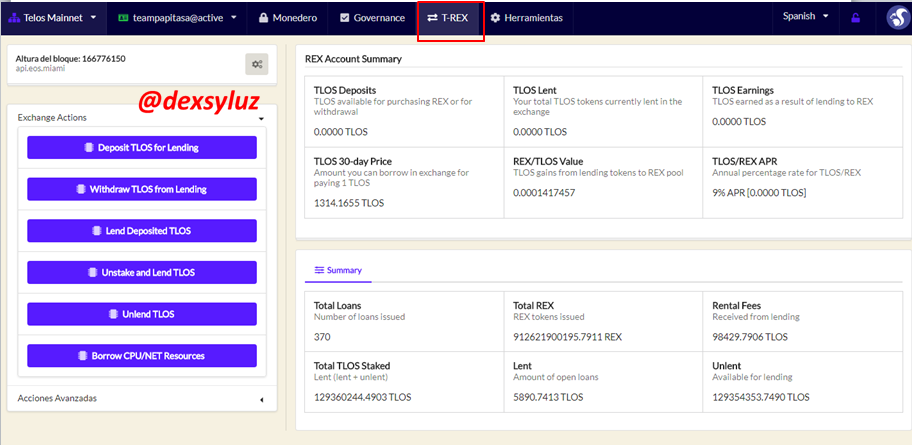Screen dimensions: 912x445
Task: Click Deposit TLOS for Lending button
Action: coord(142,147)
